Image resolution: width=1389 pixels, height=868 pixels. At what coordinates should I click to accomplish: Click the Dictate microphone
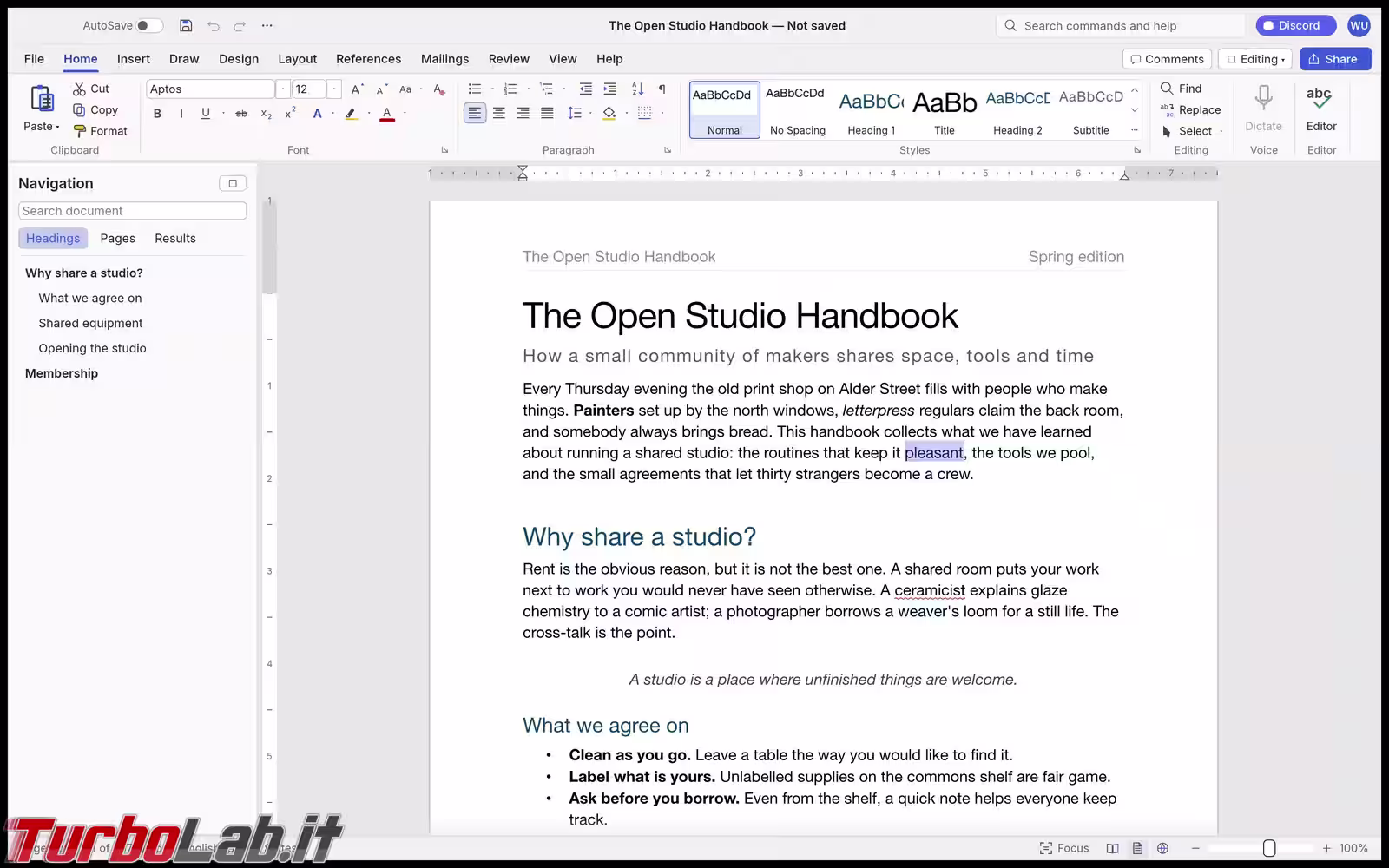1263,108
